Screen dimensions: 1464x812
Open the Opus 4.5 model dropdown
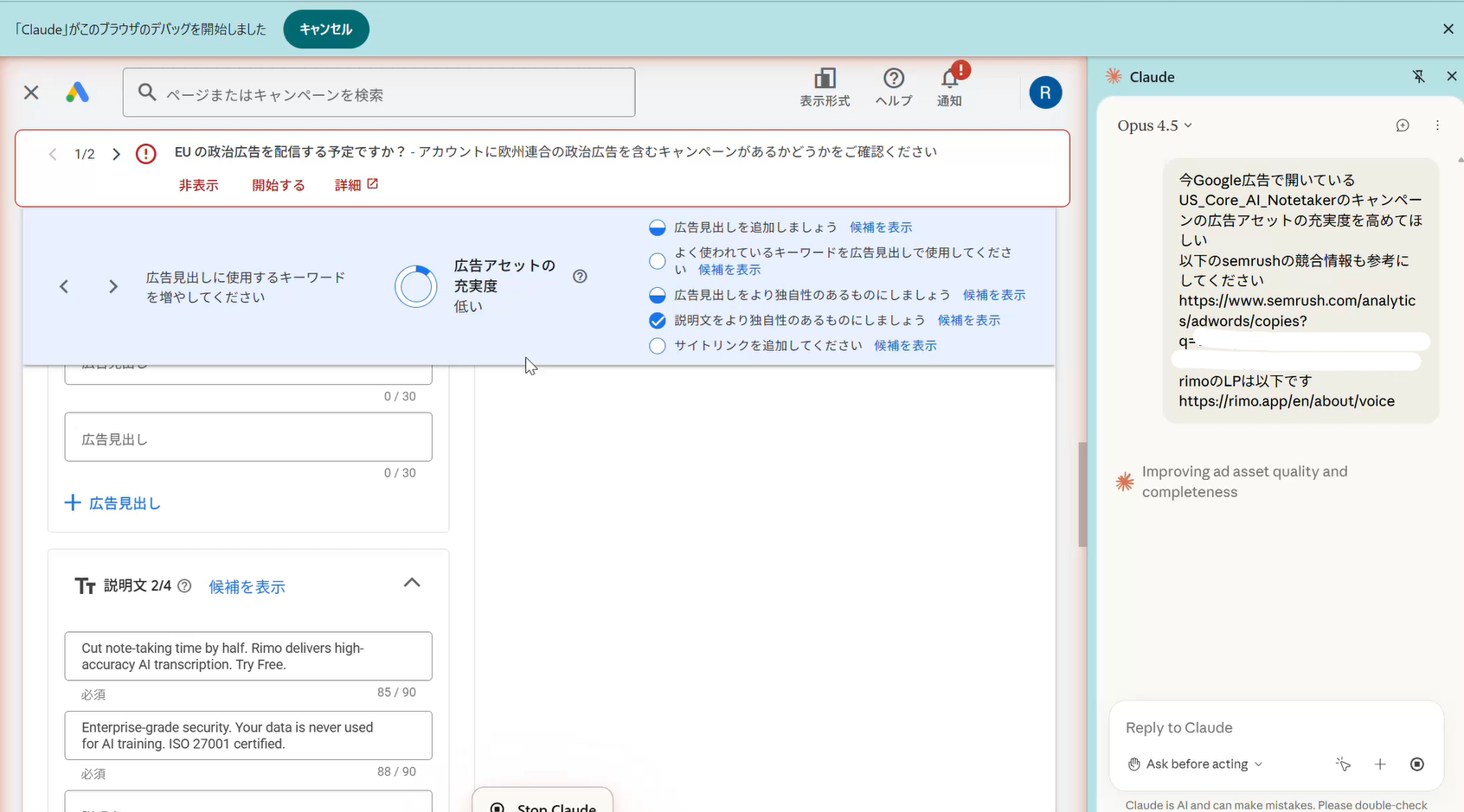[x=1154, y=125]
